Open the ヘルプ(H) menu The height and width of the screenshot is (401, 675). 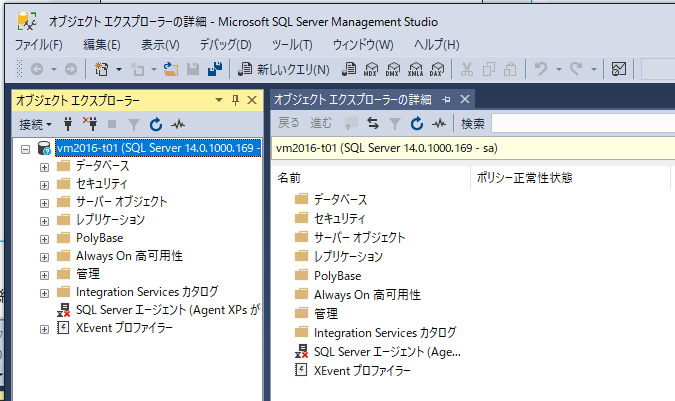pyautogui.click(x=437, y=45)
